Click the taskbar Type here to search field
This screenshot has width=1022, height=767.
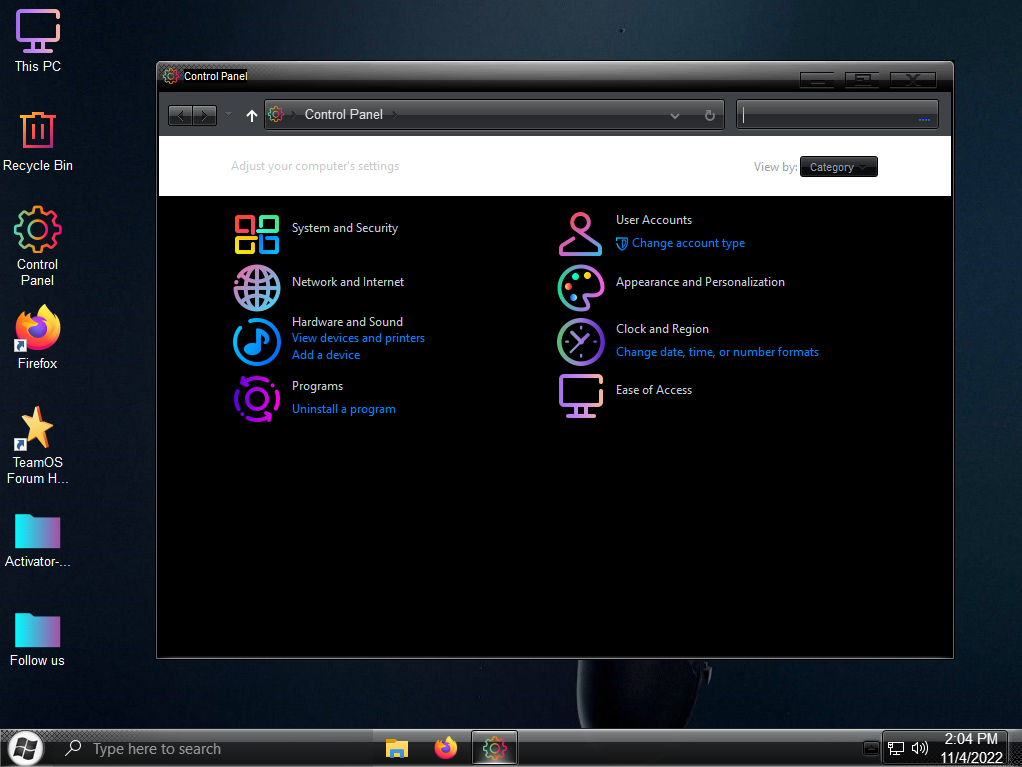click(x=215, y=749)
